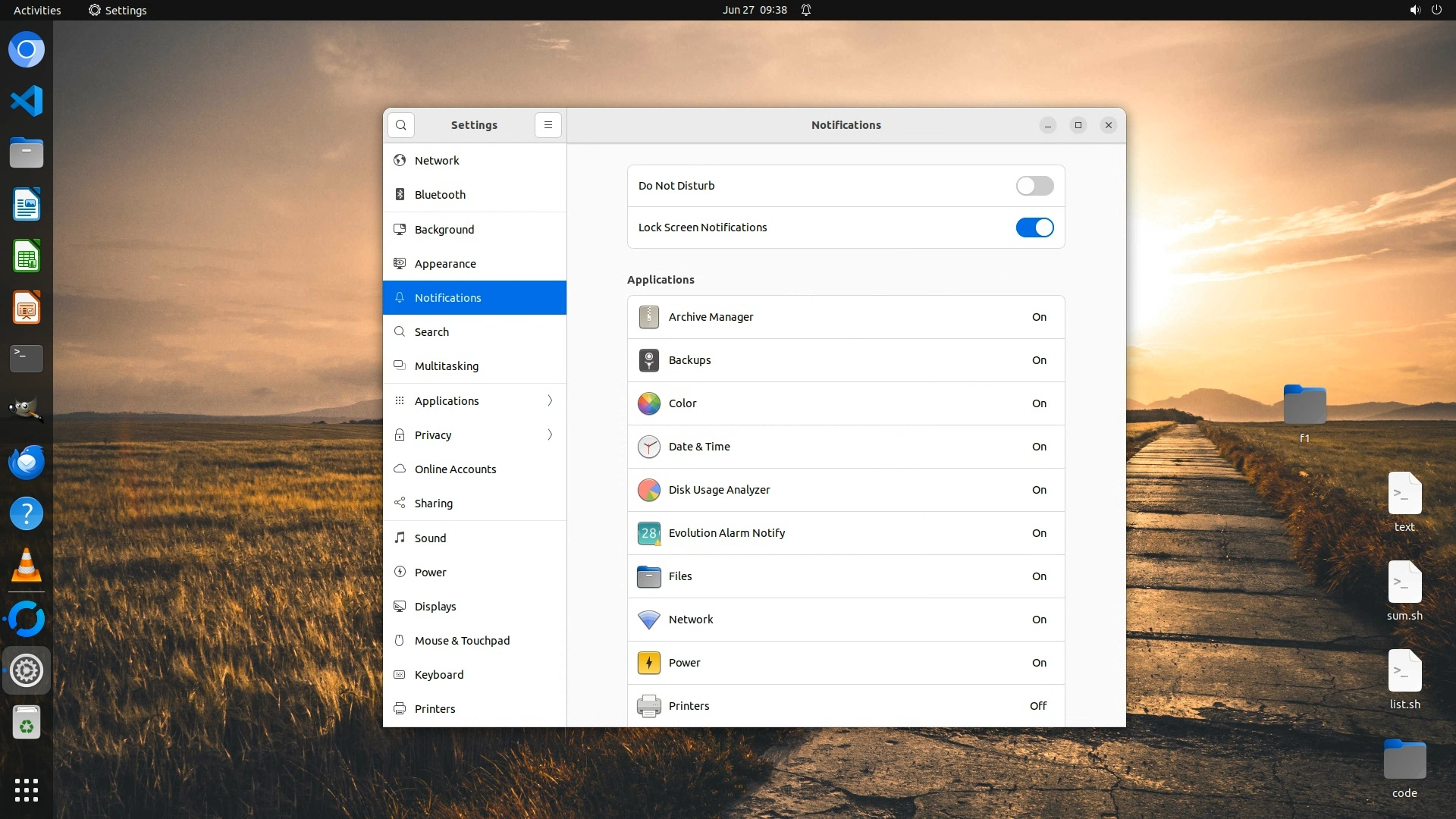Click the Backups app icon

tap(648, 360)
